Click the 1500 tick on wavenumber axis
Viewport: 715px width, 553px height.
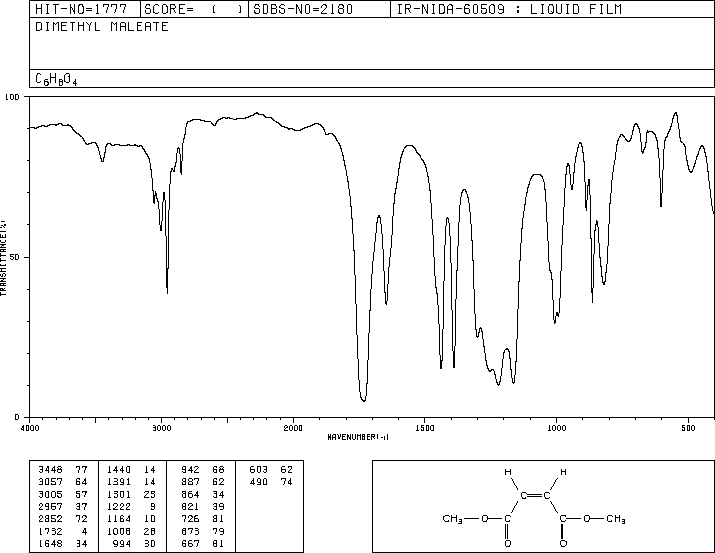(424, 428)
